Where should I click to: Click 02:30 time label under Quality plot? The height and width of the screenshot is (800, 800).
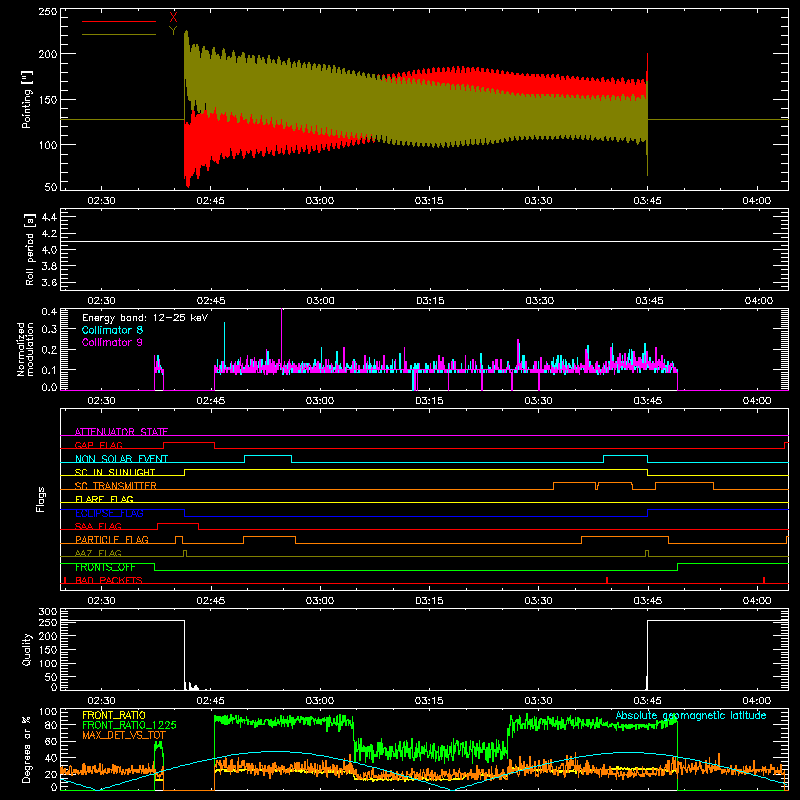click(x=102, y=701)
